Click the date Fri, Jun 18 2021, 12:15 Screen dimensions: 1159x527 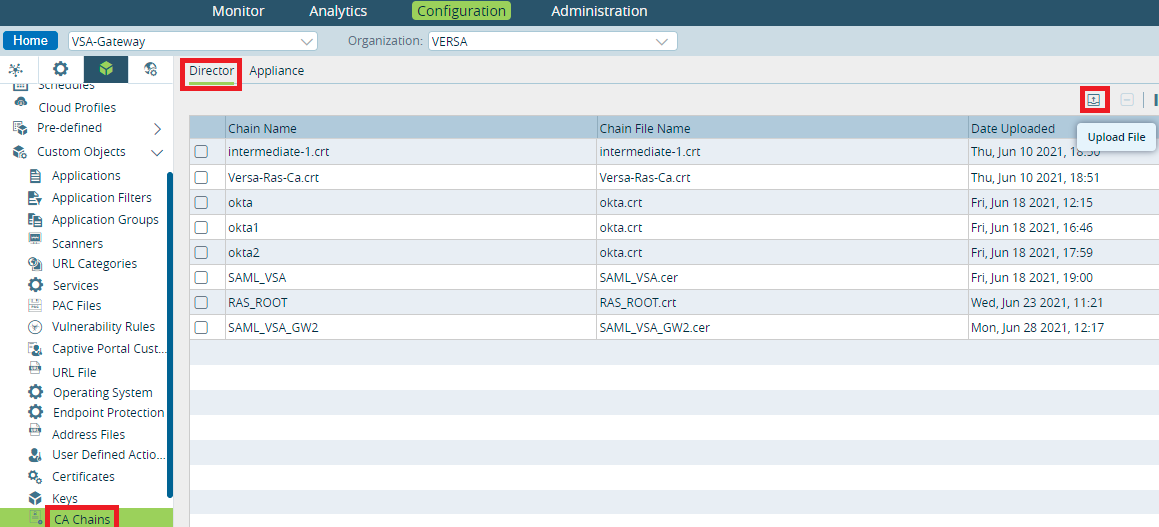[x=1032, y=203]
